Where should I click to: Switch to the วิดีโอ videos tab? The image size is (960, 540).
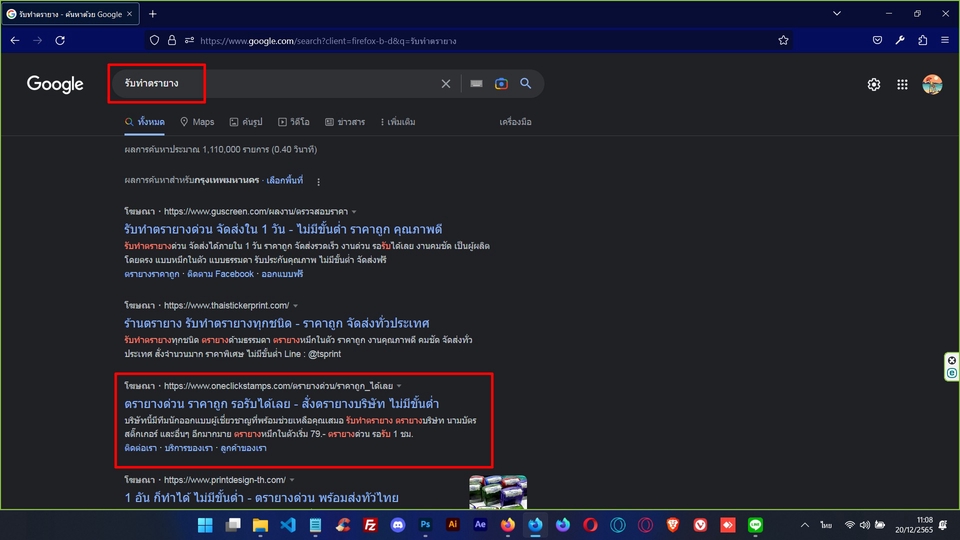(294, 122)
